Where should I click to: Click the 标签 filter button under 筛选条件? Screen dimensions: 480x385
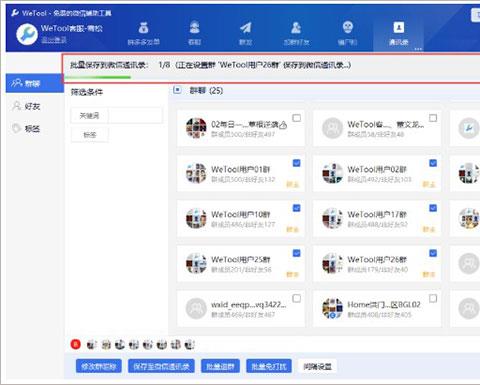(89, 135)
